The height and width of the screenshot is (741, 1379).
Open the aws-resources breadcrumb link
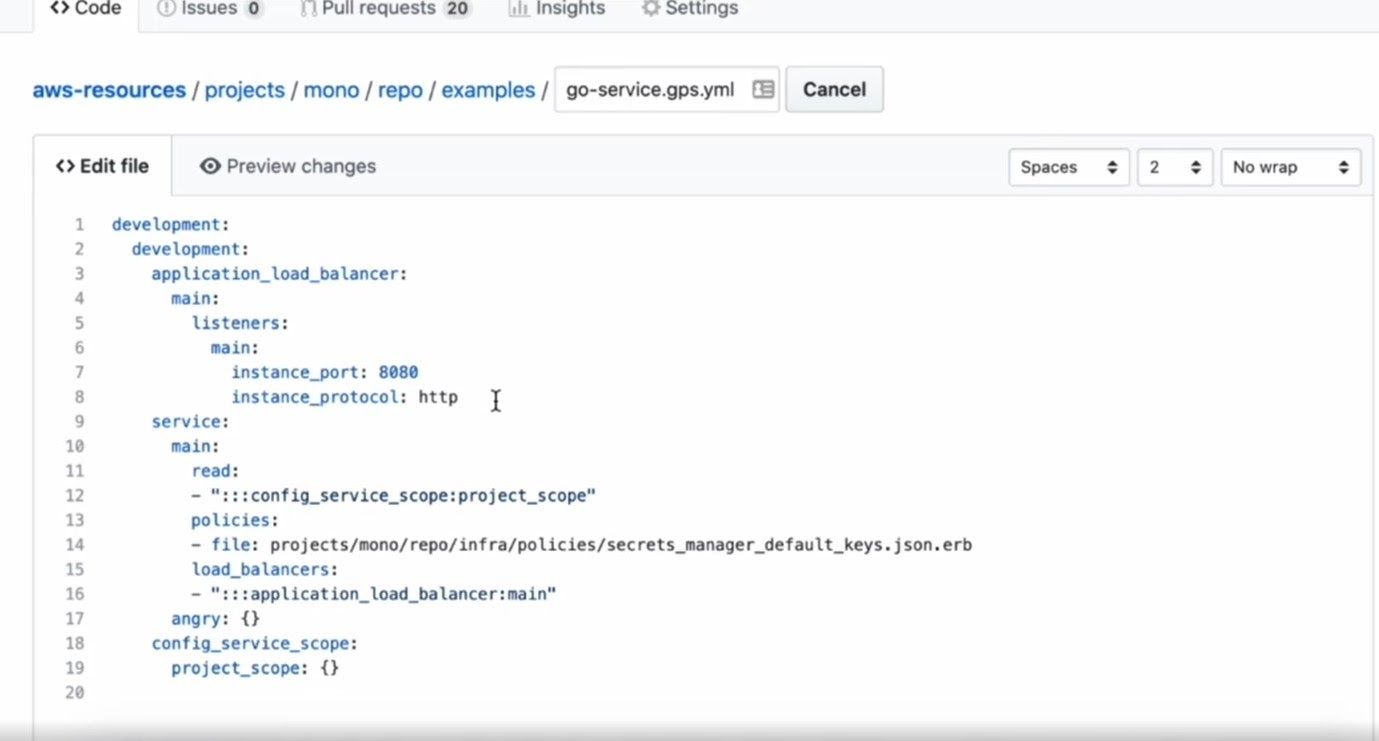pos(109,90)
